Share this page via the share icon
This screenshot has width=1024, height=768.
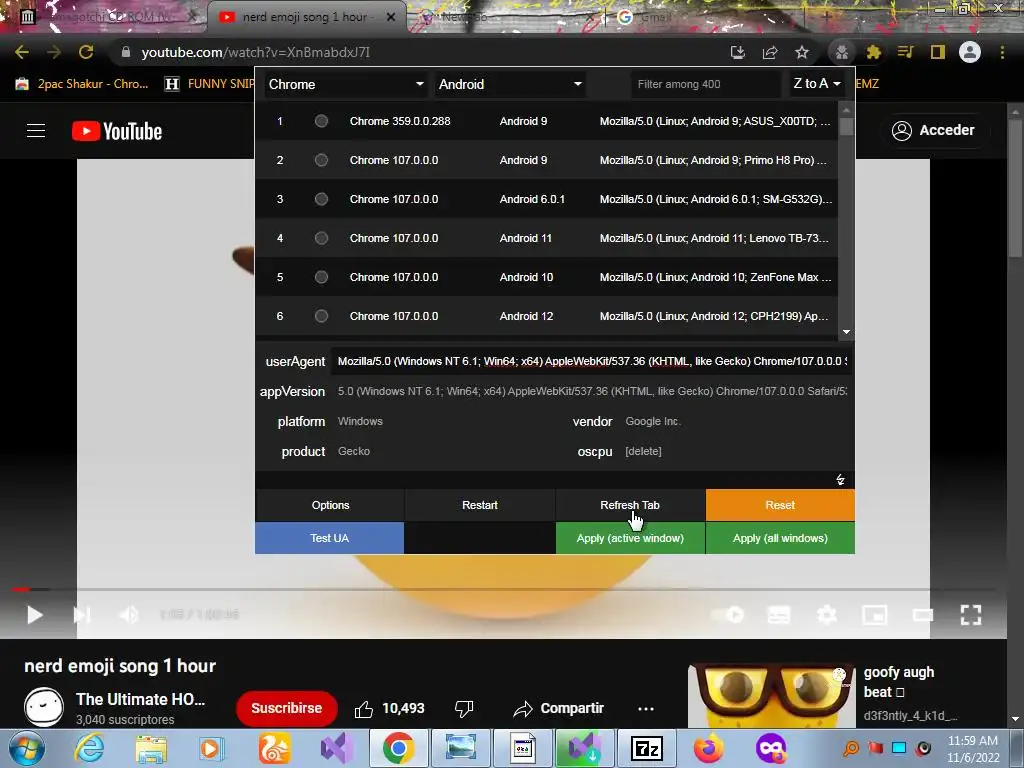click(x=770, y=52)
